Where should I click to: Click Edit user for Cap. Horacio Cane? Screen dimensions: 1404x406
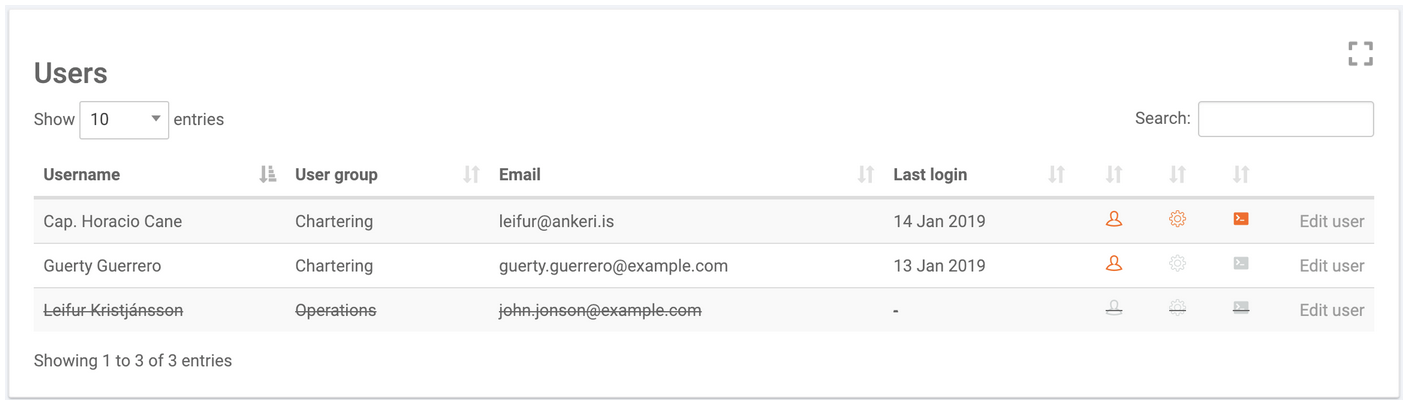pyautogui.click(x=1331, y=221)
